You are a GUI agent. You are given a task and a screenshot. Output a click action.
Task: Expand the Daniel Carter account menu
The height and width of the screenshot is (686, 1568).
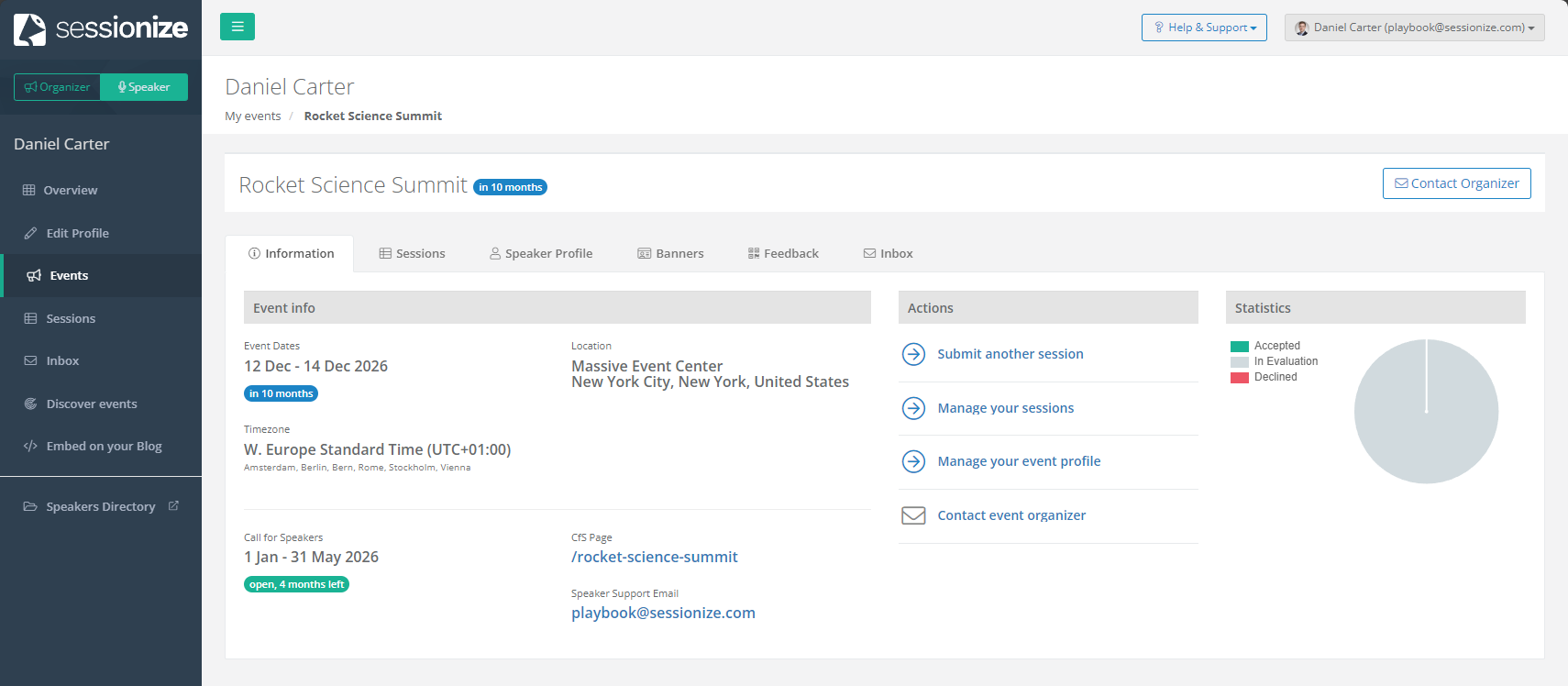coord(1414,28)
